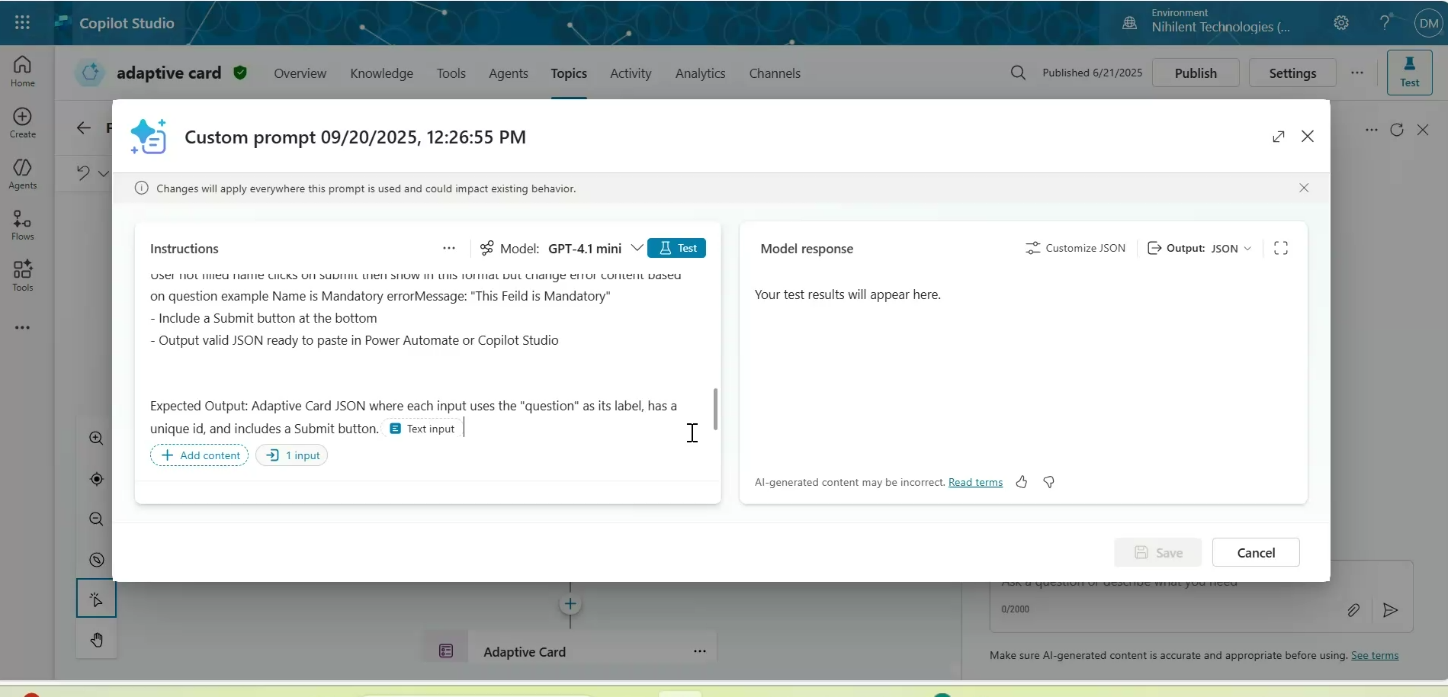Open Adaptive Card node options ellipsis
Viewport: 1448px width, 697px height.
click(700, 651)
